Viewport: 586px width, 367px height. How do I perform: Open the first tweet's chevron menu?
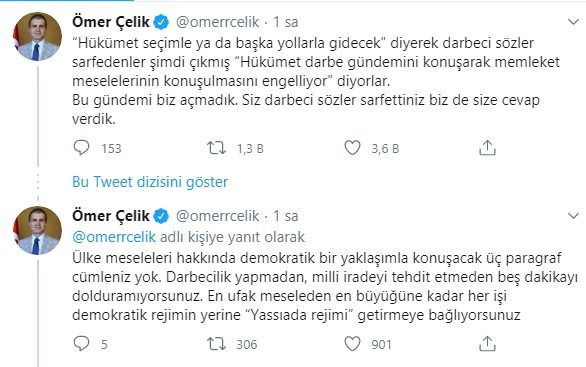click(x=573, y=22)
